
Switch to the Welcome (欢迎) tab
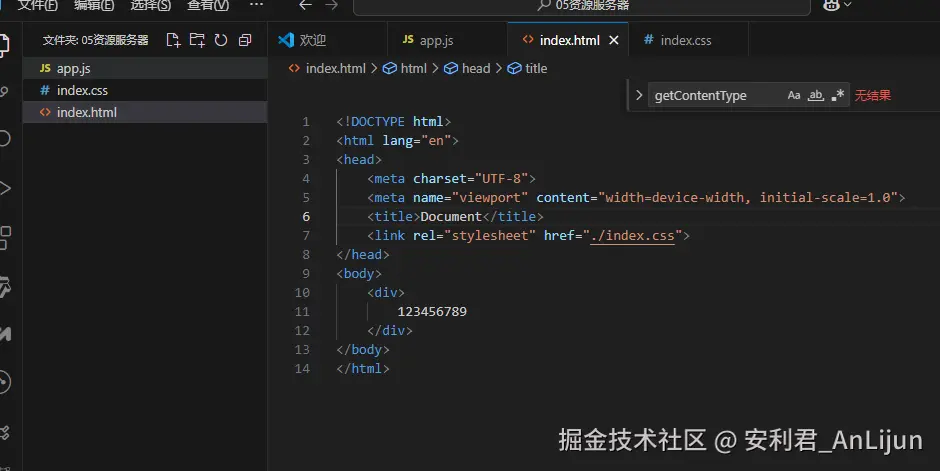(327, 40)
